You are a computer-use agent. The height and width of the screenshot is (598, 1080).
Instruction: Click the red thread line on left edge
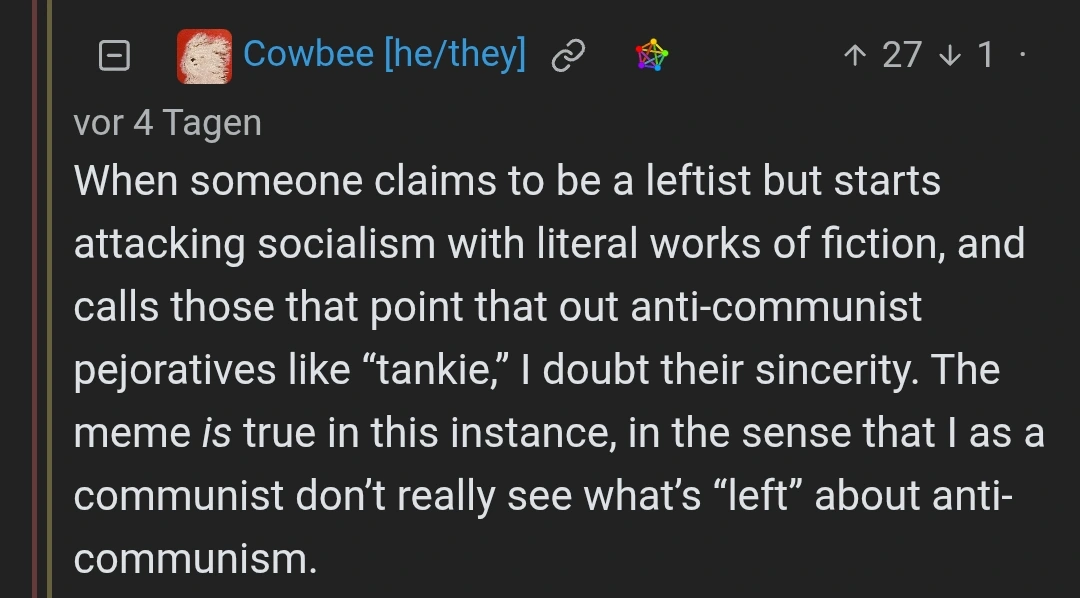pyautogui.click(x=34, y=300)
